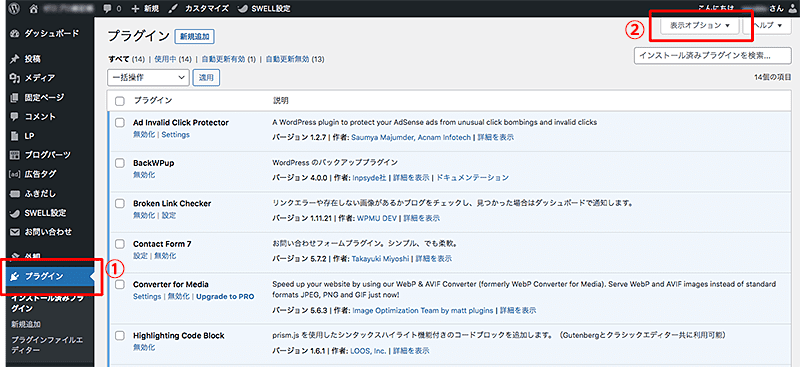Show すべて plugins filter
The image size is (800, 367).
tap(119, 59)
